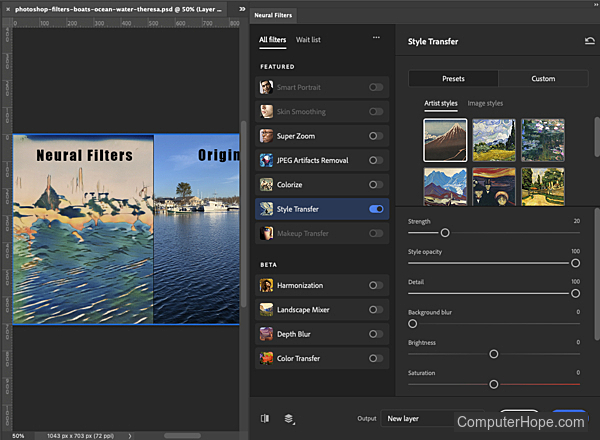This screenshot has height=440, width=600.
Task: Click the Background blur slider handle
Action: click(412, 324)
